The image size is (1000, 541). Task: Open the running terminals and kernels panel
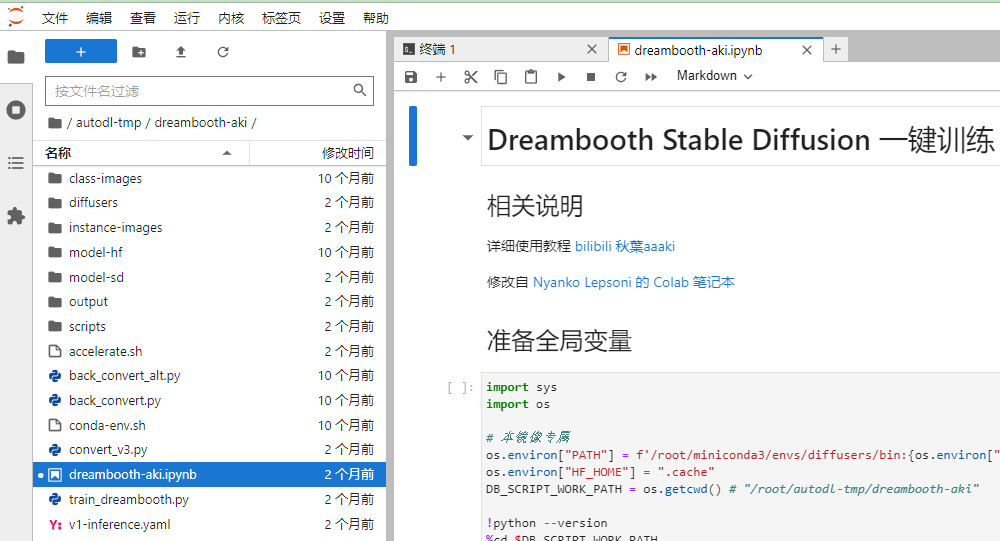(16, 110)
